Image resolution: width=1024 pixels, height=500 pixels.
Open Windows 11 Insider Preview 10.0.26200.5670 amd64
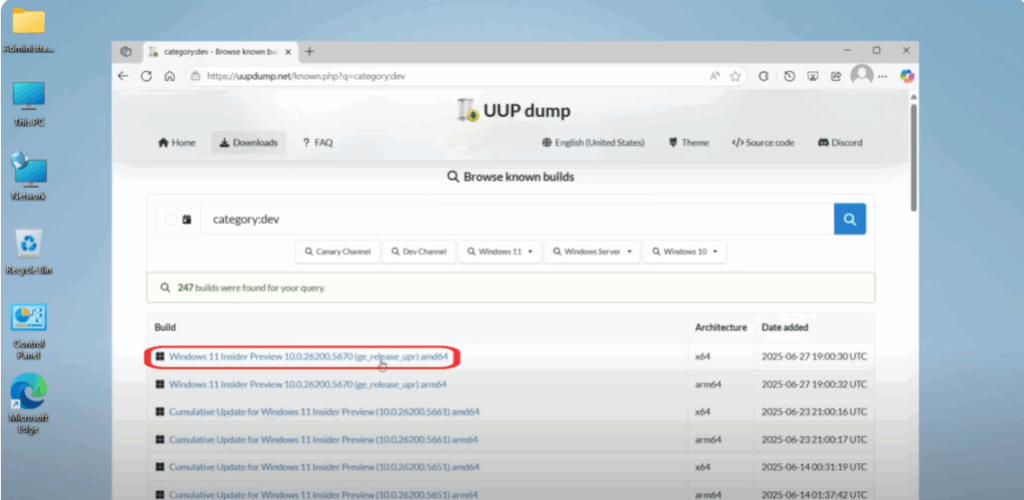(x=308, y=356)
